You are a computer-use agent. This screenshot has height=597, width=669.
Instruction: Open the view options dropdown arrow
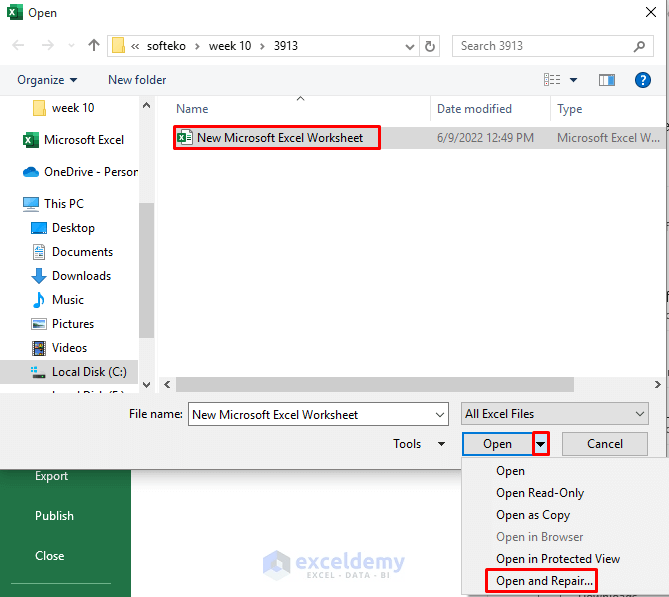tap(573, 80)
